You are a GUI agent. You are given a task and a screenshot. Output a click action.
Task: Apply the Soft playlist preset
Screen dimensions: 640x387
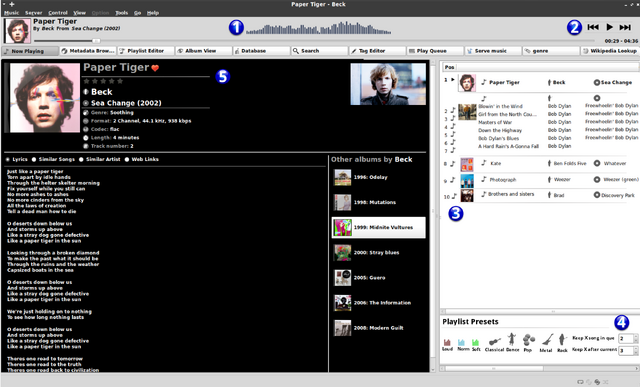pyautogui.click(x=476, y=345)
